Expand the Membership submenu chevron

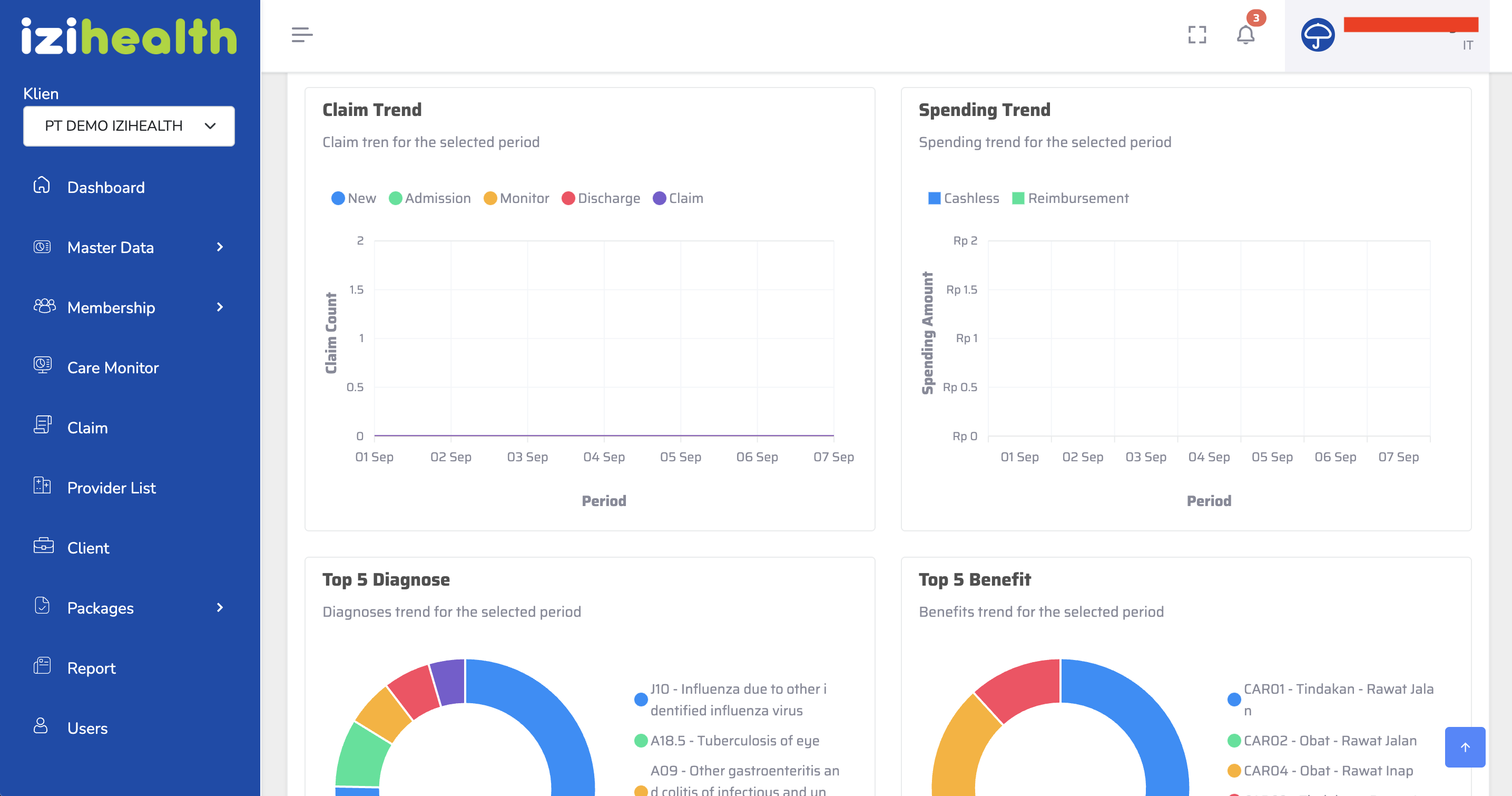coord(220,307)
